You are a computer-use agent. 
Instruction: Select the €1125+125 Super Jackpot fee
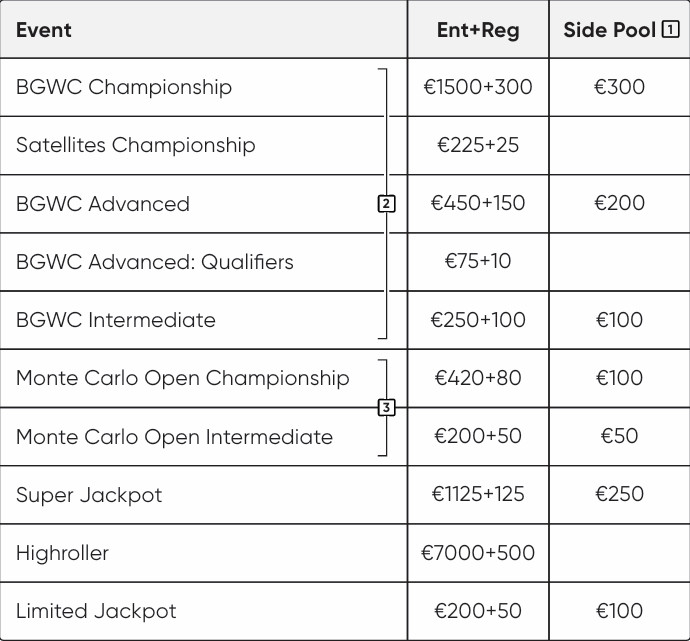478,494
